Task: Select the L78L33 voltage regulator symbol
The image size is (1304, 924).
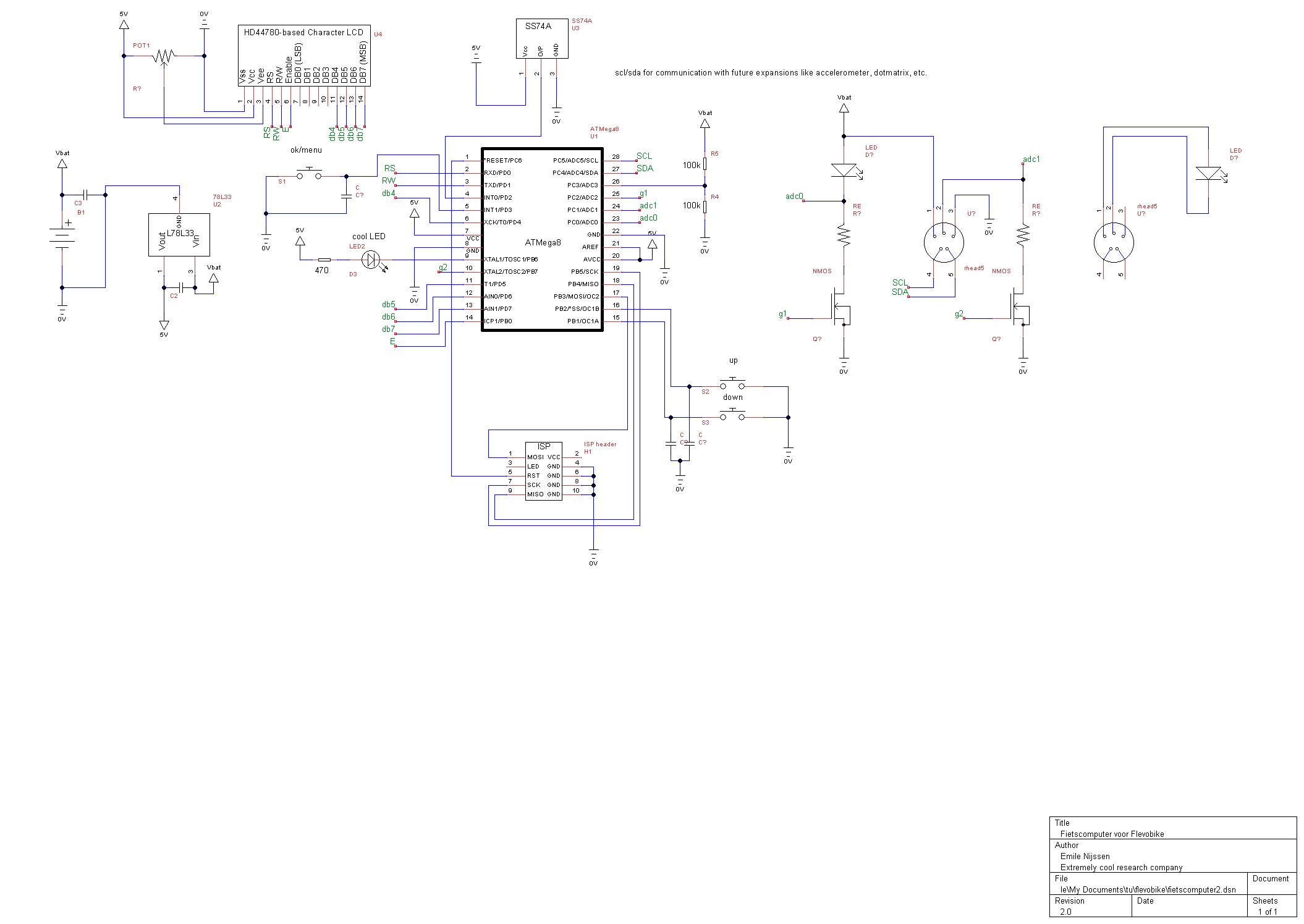Action: pyautogui.click(x=179, y=234)
